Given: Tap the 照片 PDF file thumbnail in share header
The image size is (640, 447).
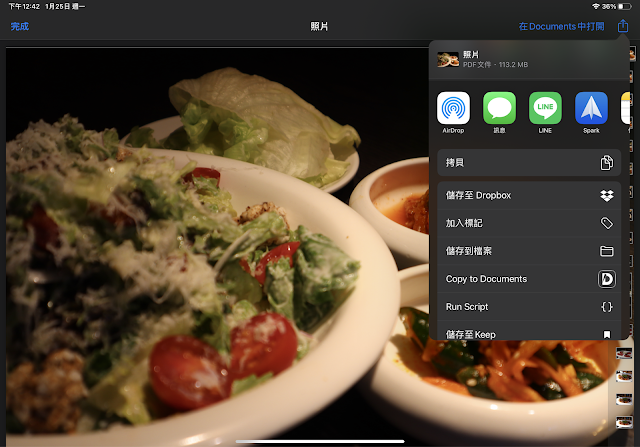Looking at the screenshot, I should click(x=448, y=60).
